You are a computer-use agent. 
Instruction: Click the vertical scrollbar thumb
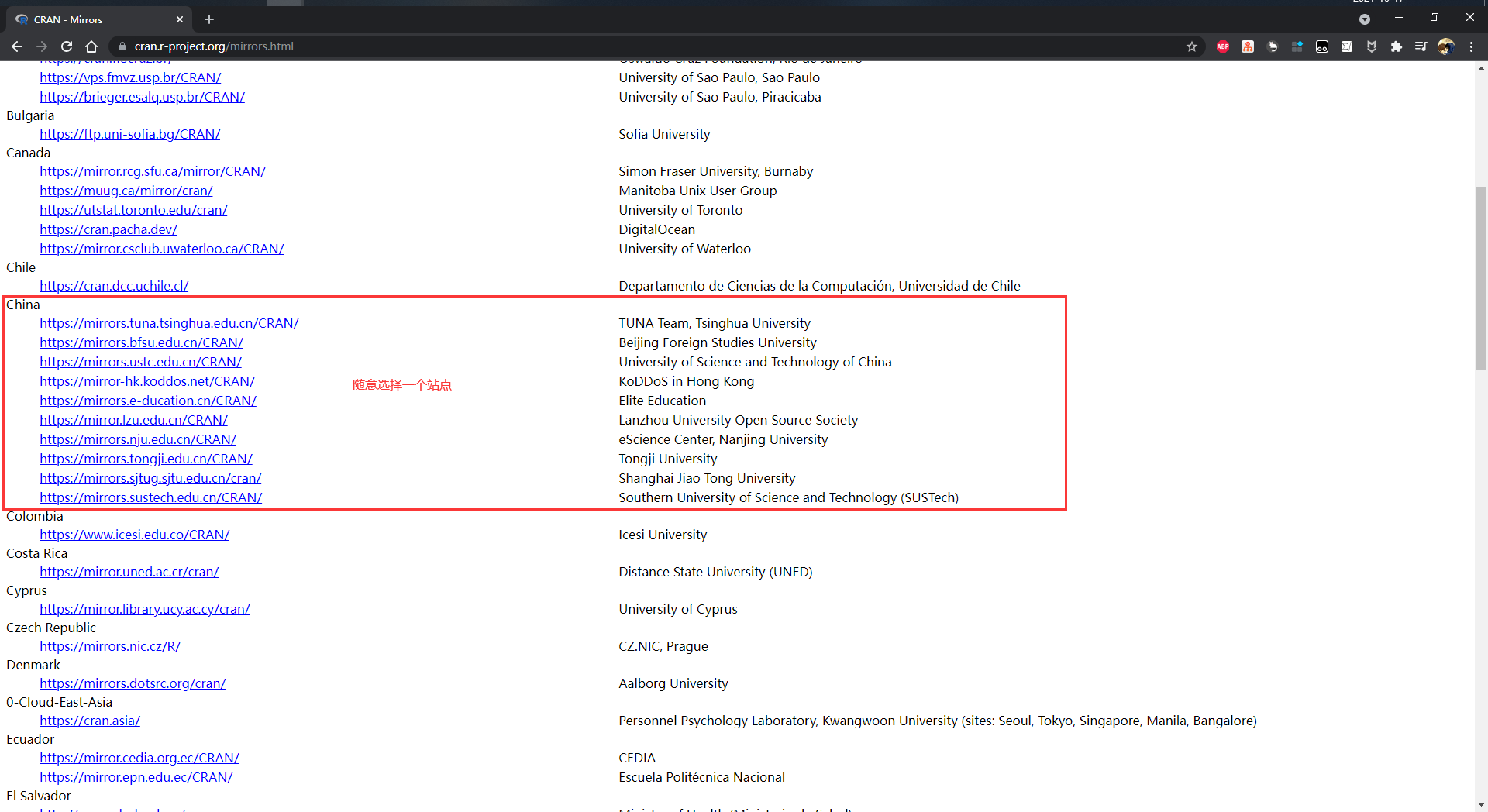1481,271
